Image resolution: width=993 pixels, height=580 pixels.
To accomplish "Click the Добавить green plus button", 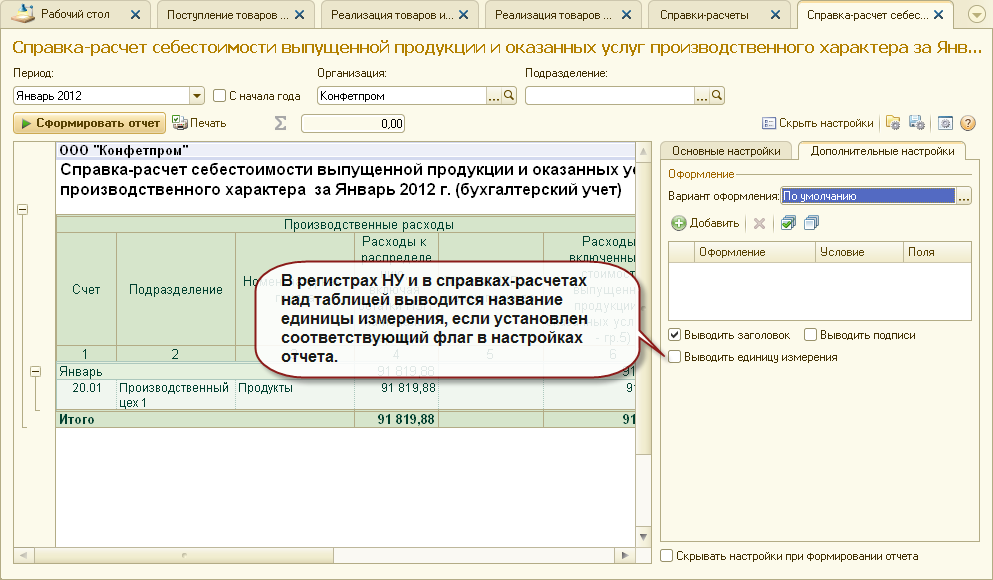I will click(x=705, y=223).
